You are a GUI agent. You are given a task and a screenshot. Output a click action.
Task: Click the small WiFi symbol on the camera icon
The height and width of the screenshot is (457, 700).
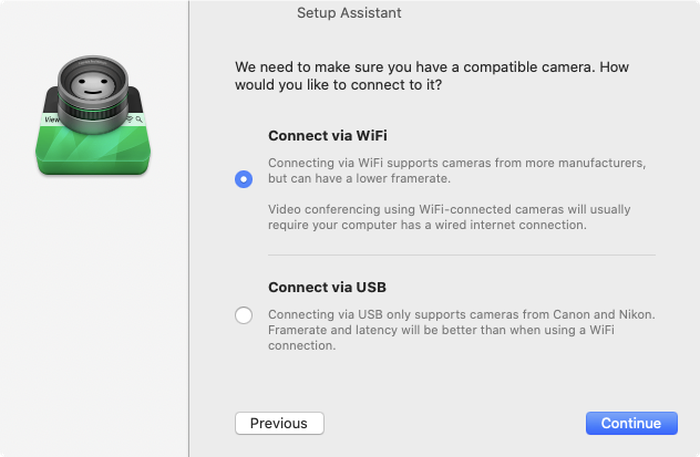coord(129,119)
